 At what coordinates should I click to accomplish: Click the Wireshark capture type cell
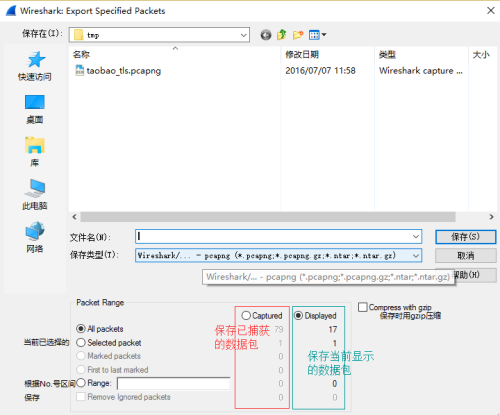tap(421, 71)
